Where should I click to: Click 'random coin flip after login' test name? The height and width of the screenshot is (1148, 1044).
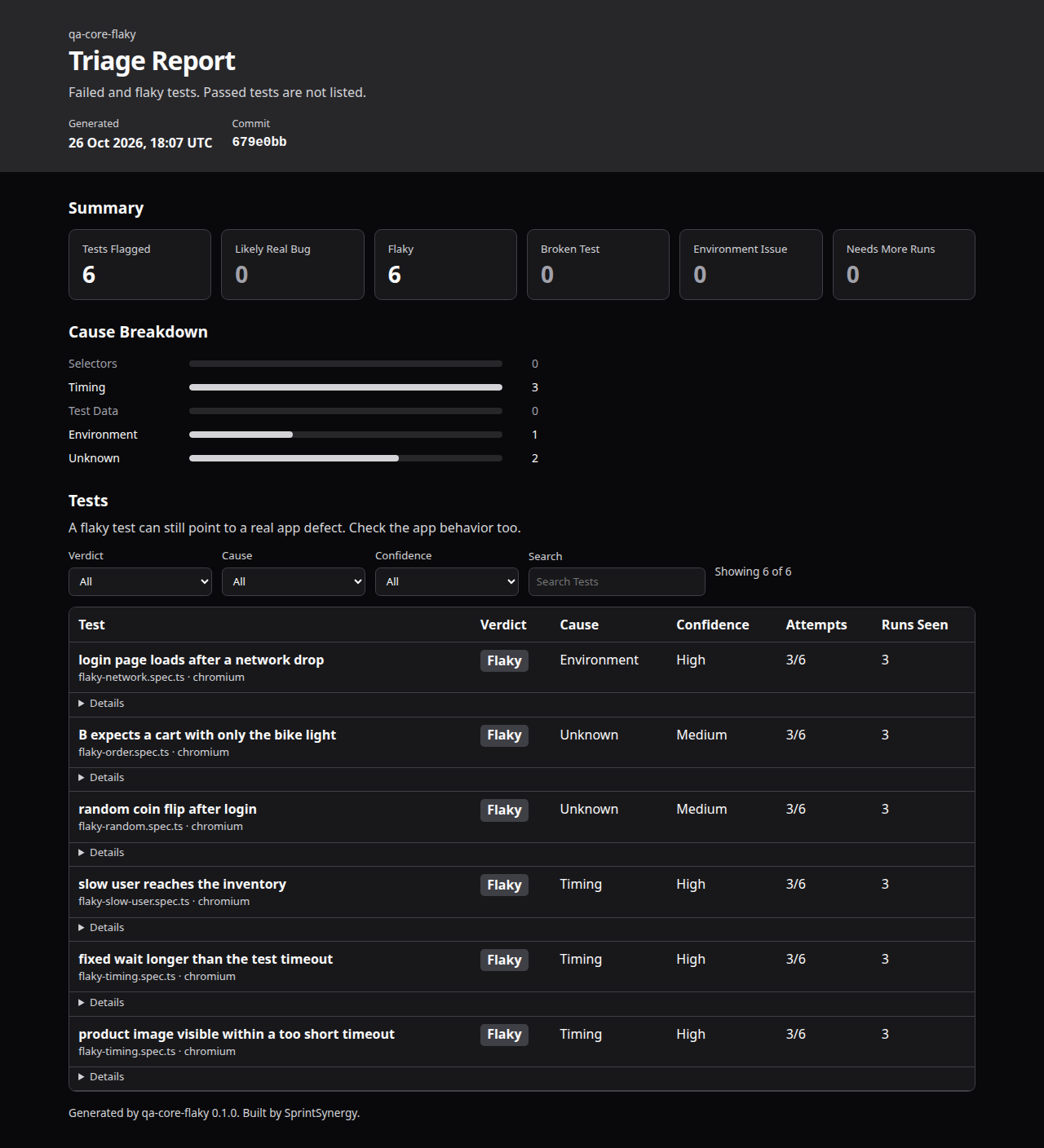[x=167, y=809]
